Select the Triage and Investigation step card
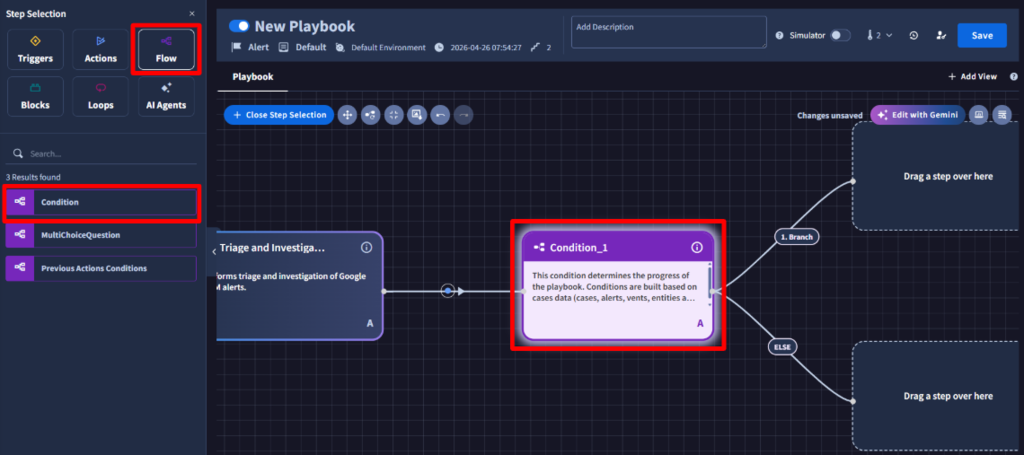Image resolution: width=1024 pixels, height=455 pixels. pyautogui.click(x=300, y=286)
